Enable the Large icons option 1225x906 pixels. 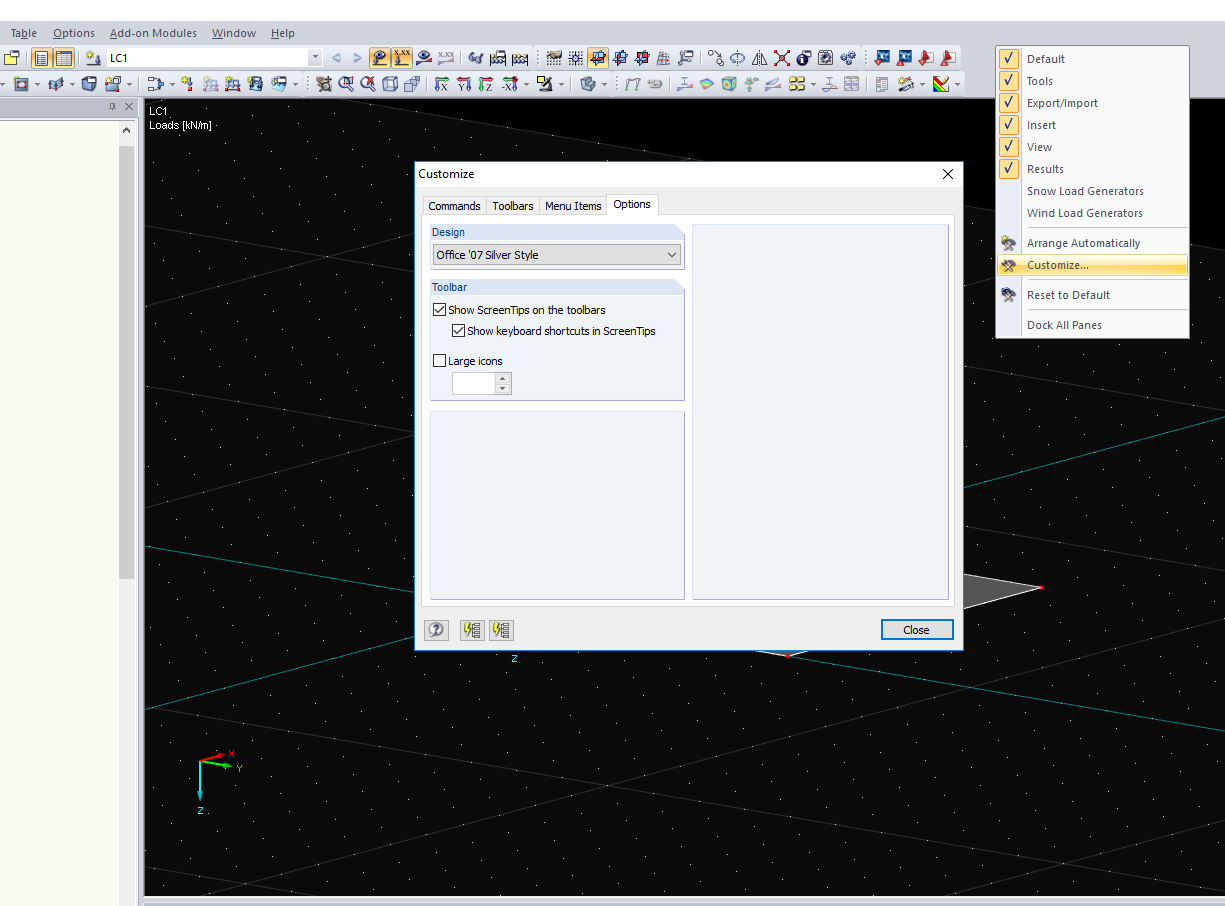(440, 361)
